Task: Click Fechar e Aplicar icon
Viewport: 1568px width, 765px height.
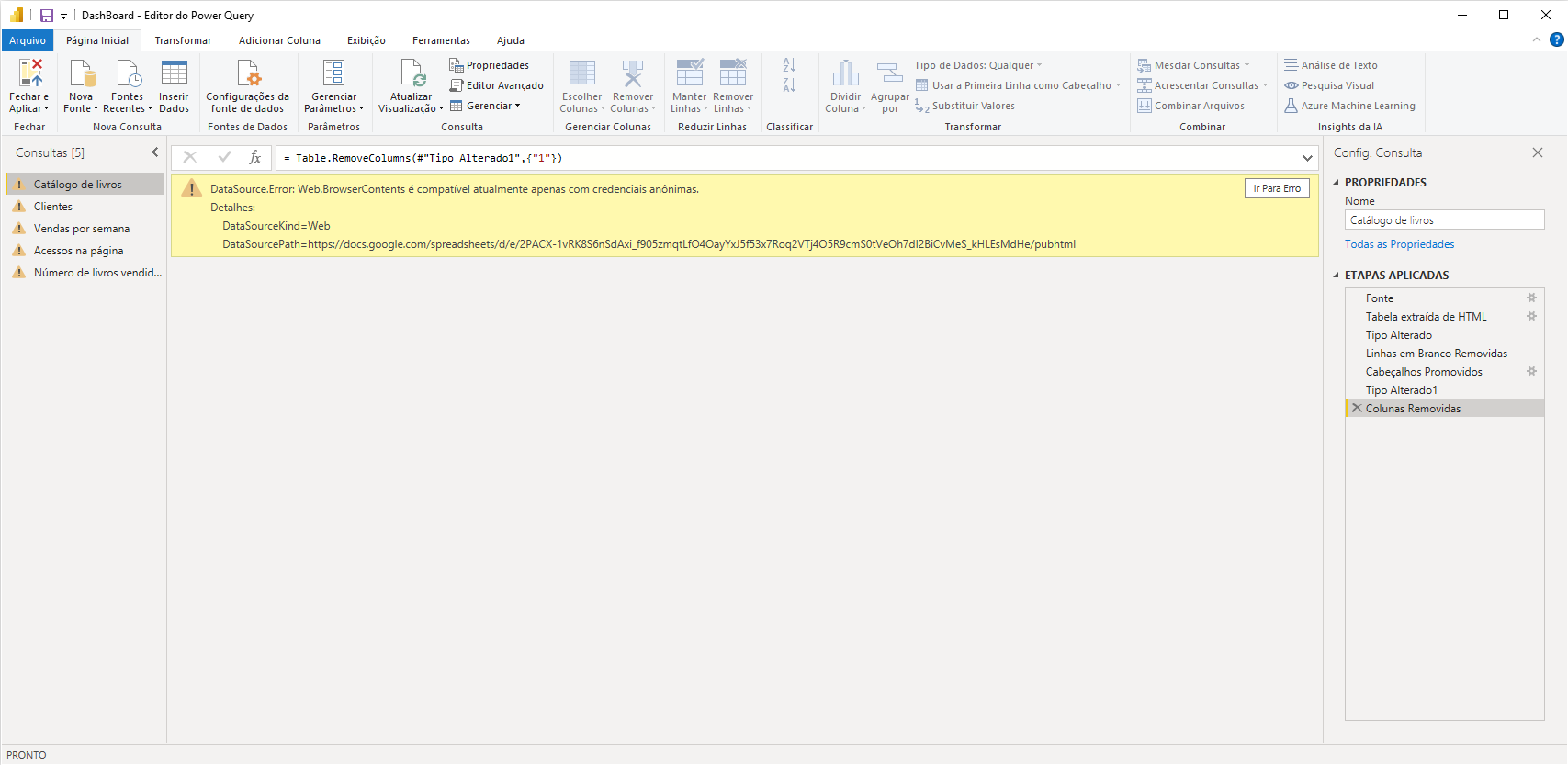Action: pyautogui.click(x=30, y=73)
